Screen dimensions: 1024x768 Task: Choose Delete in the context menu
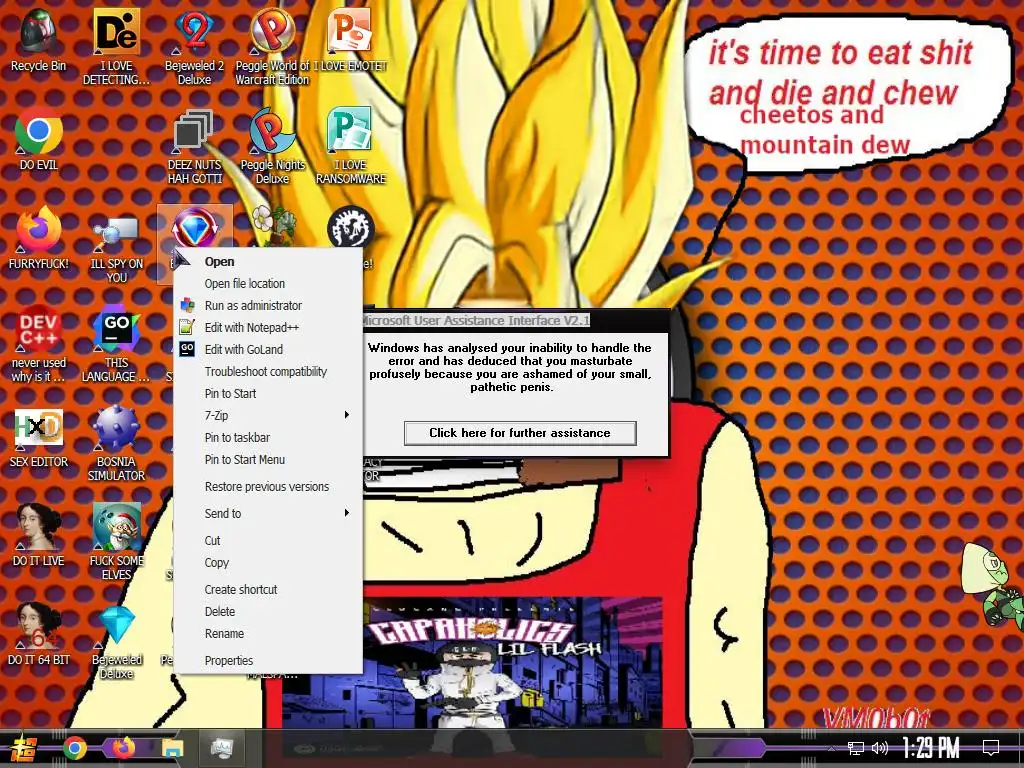click(268, 611)
